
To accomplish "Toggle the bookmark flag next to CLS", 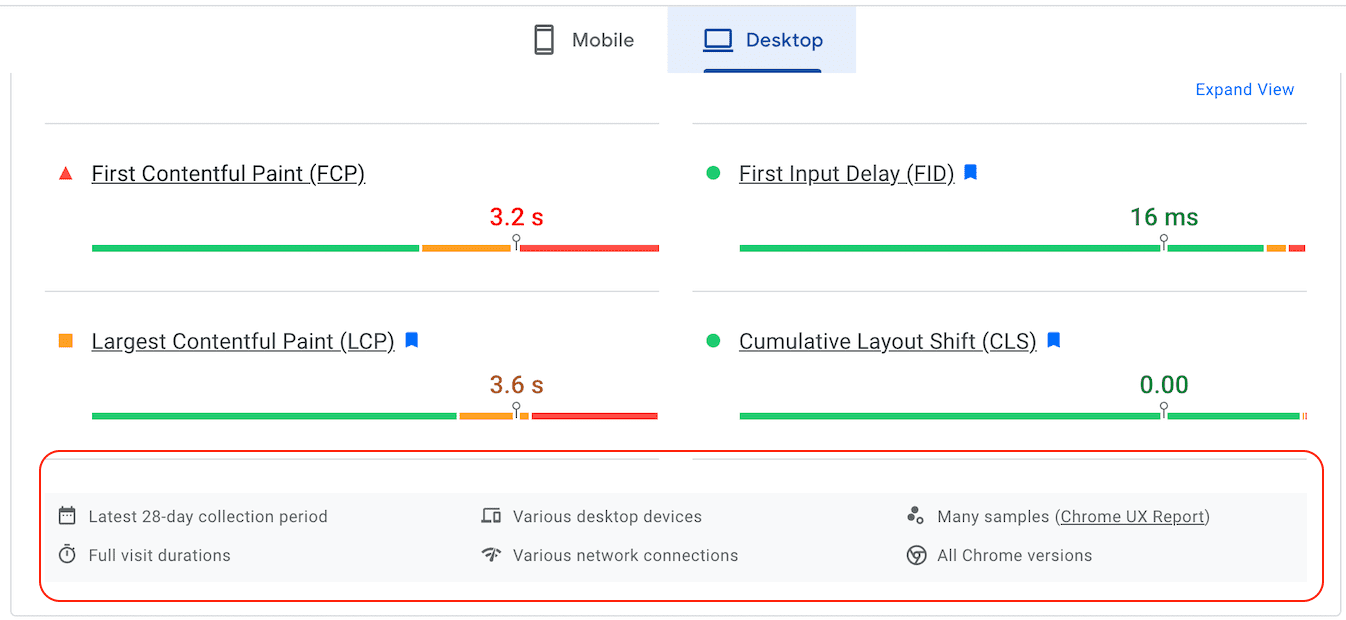I will pos(1053,340).
